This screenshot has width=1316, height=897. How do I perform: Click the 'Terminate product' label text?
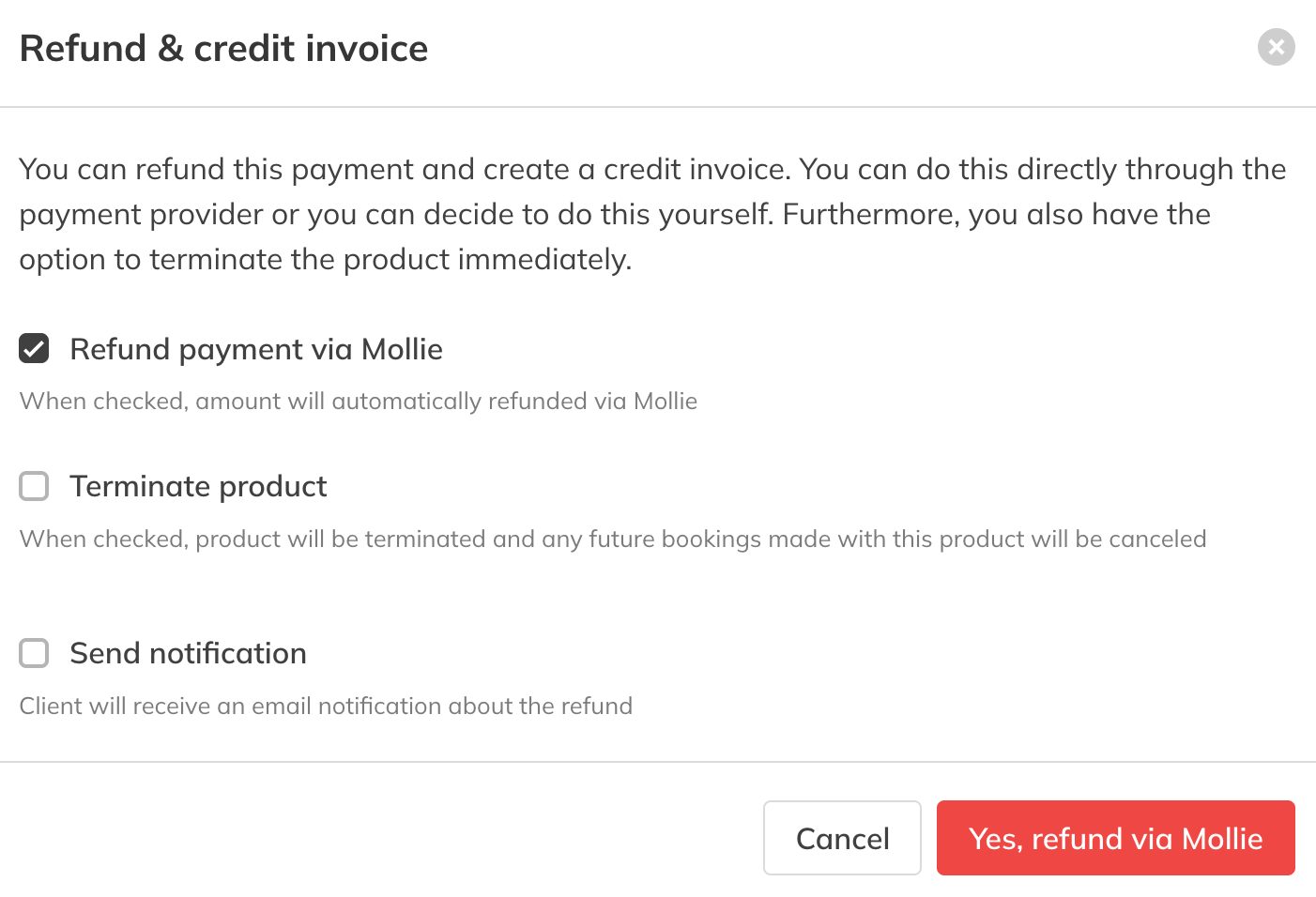click(x=198, y=486)
